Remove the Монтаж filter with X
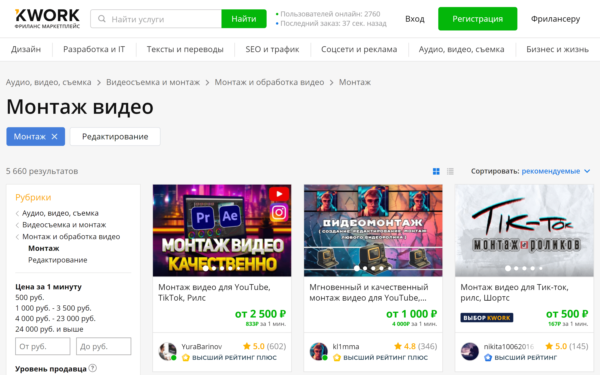 (54, 137)
